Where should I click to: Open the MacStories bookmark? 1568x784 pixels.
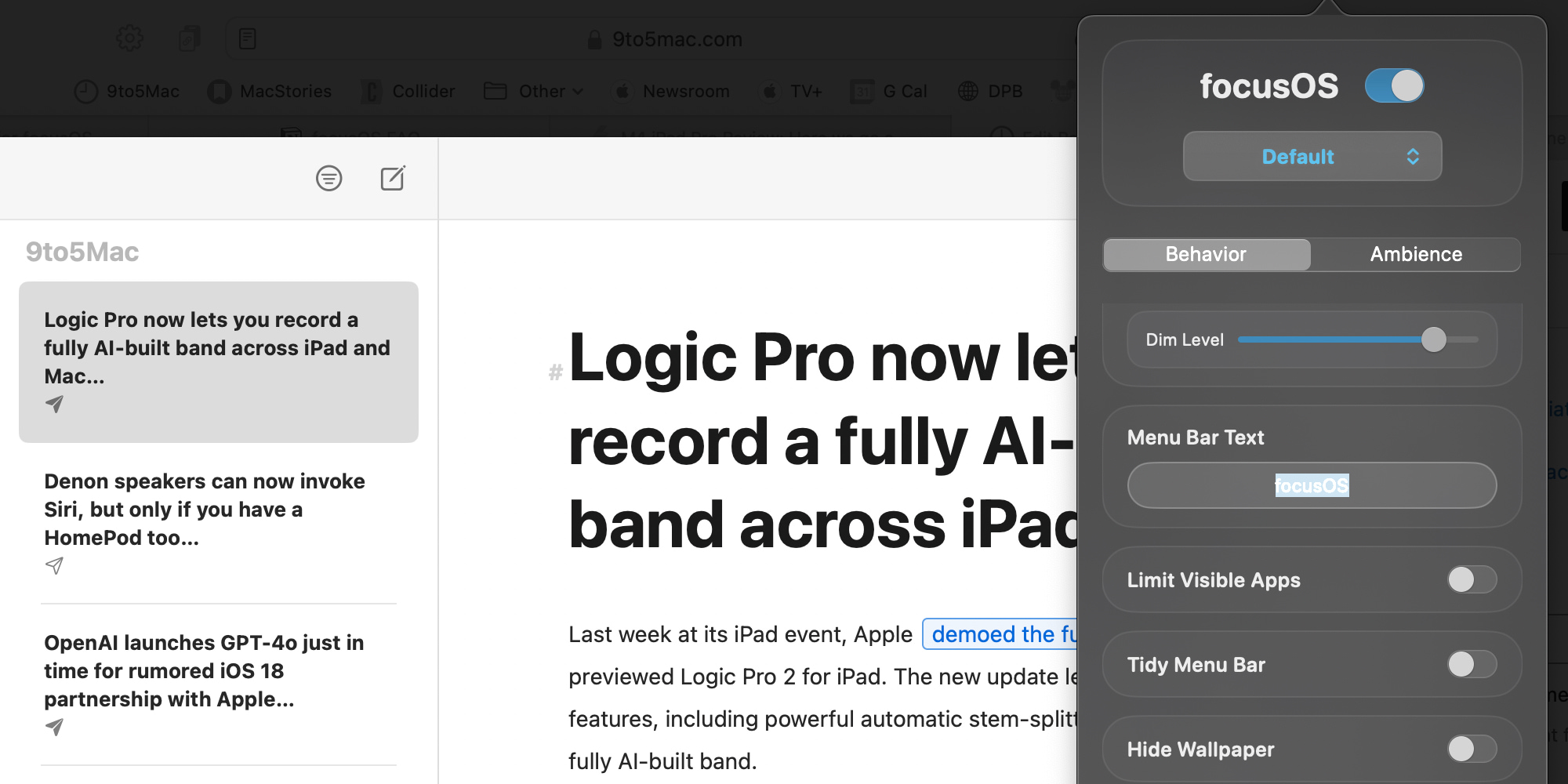pos(270,92)
